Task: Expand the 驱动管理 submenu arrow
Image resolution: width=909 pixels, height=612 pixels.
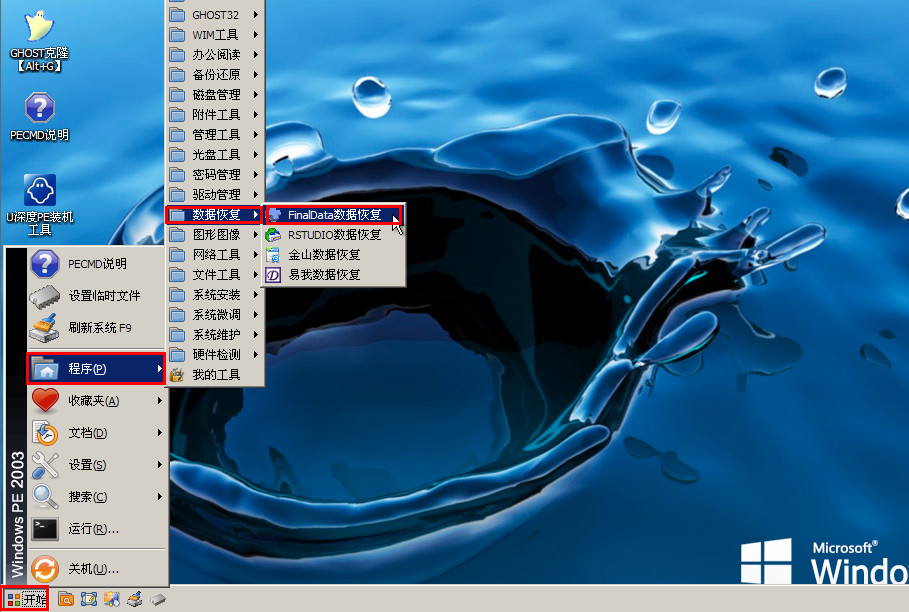Action: coord(256,195)
